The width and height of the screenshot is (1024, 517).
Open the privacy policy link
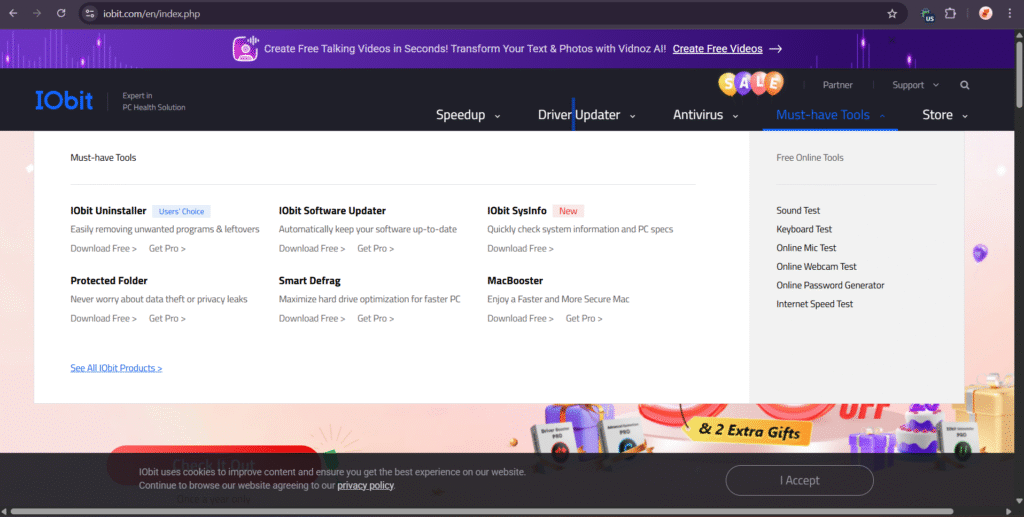pyautogui.click(x=366, y=486)
